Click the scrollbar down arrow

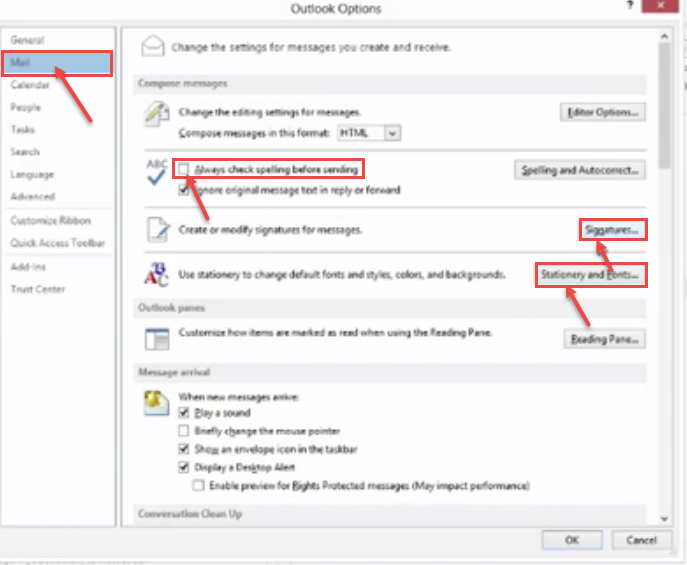tap(664, 519)
